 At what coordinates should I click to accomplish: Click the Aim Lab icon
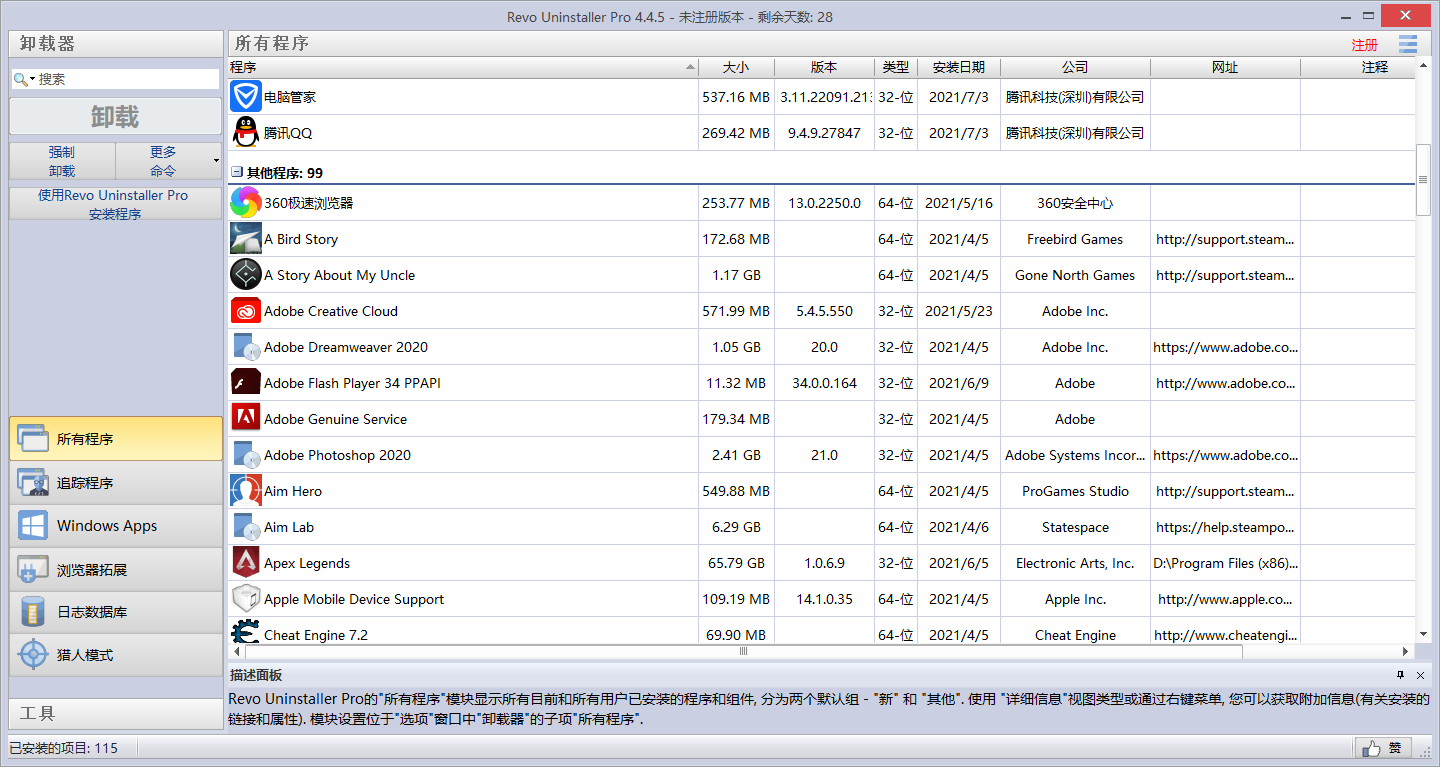click(x=246, y=527)
